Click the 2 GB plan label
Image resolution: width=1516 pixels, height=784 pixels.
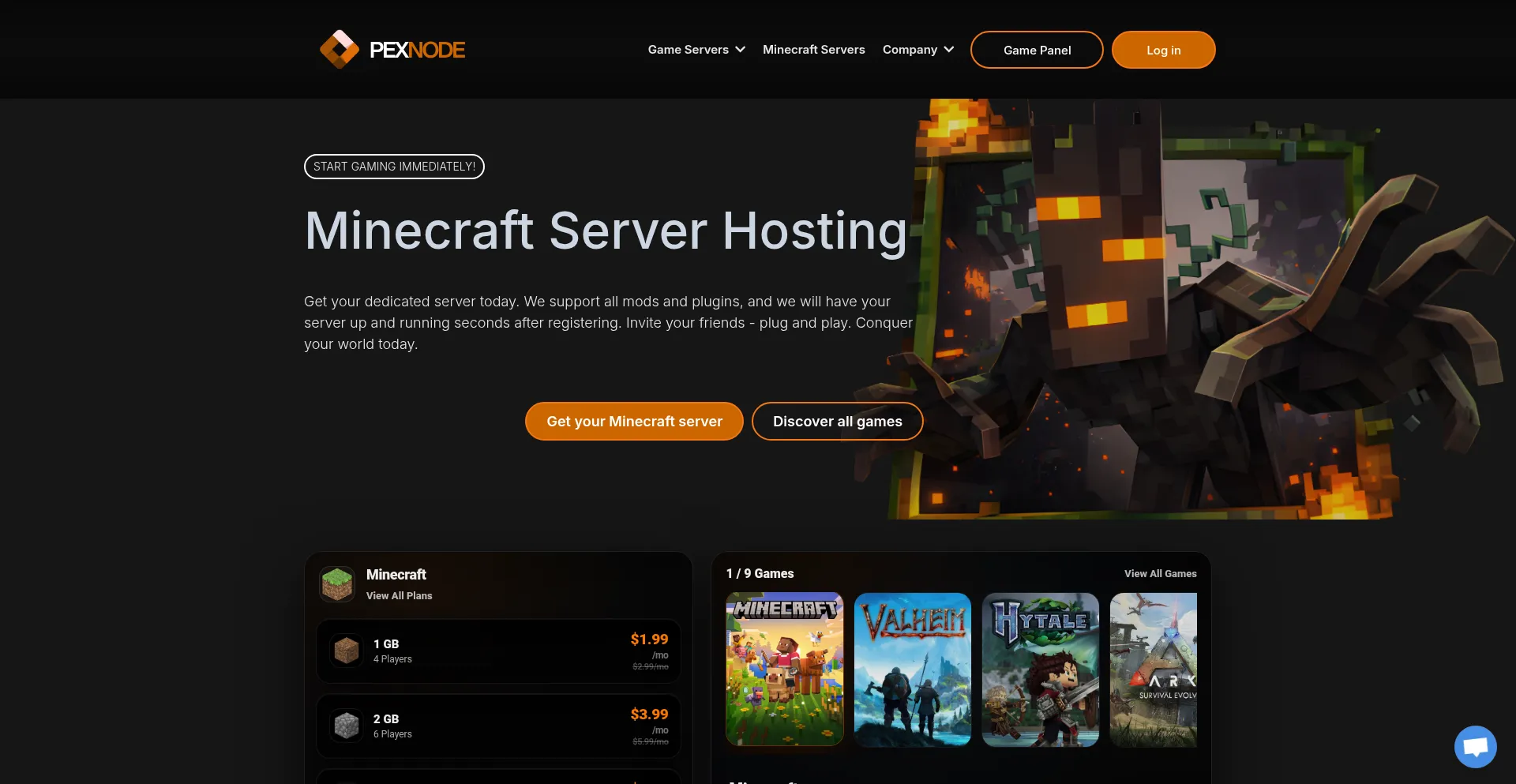click(x=386, y=719)
